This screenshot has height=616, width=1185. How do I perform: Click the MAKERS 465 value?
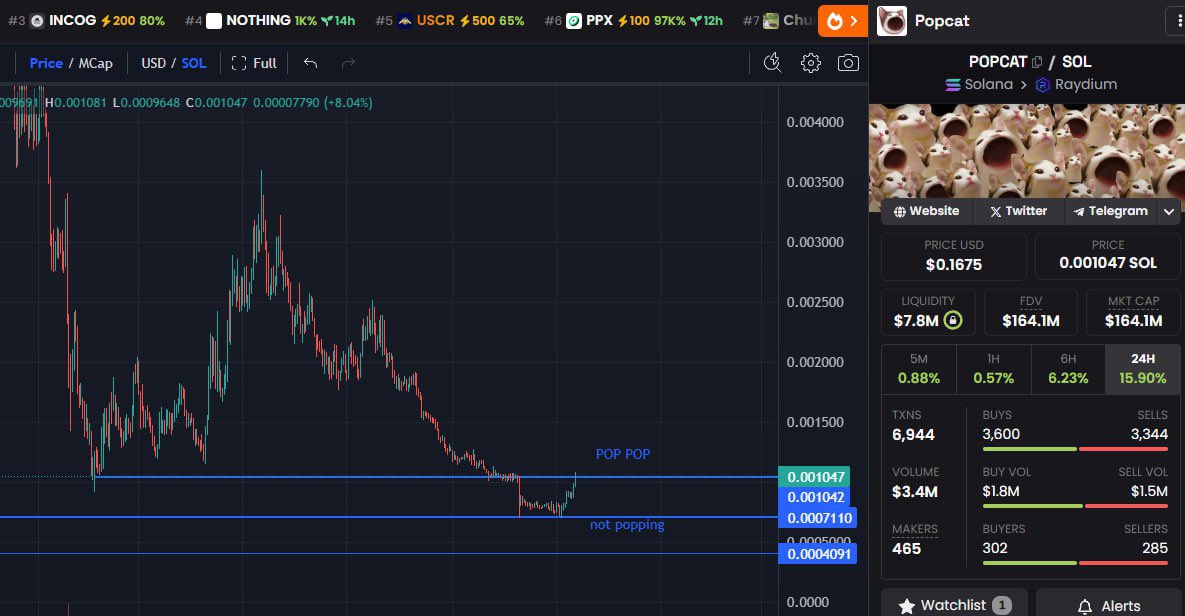pyautogui.click(x=907, y=549)
